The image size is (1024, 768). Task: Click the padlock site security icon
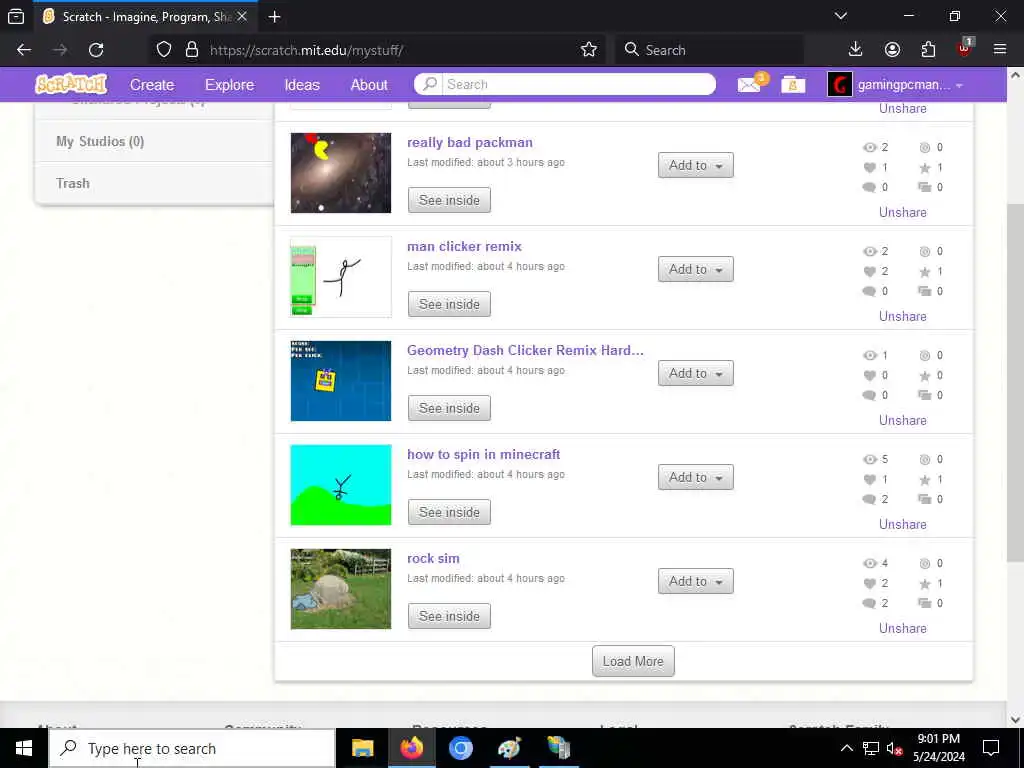192,50
